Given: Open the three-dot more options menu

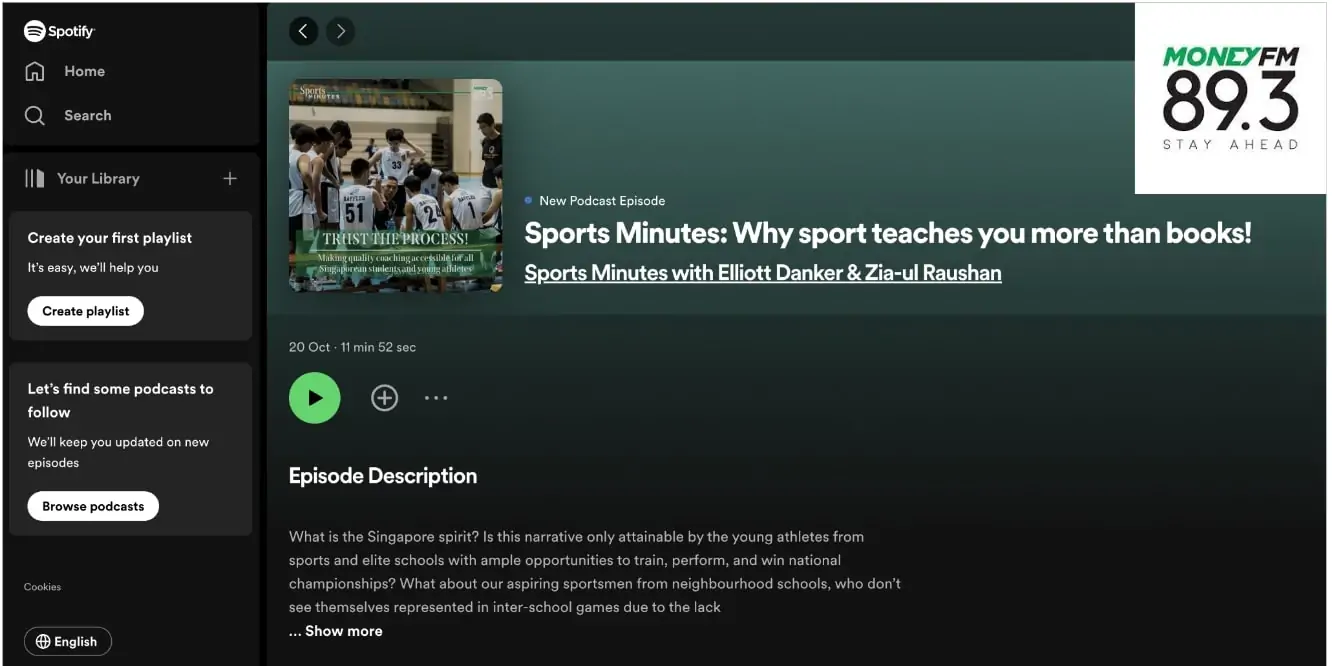Looking at the screenshot, I should [436, 398].
